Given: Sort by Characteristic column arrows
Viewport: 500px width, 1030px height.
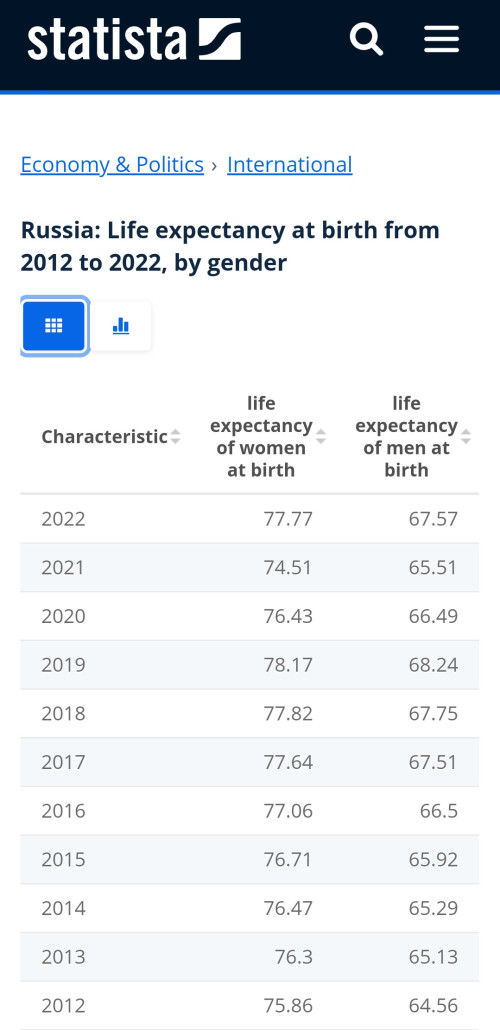Looking at the screenshot, I should [x=175, y=436].
